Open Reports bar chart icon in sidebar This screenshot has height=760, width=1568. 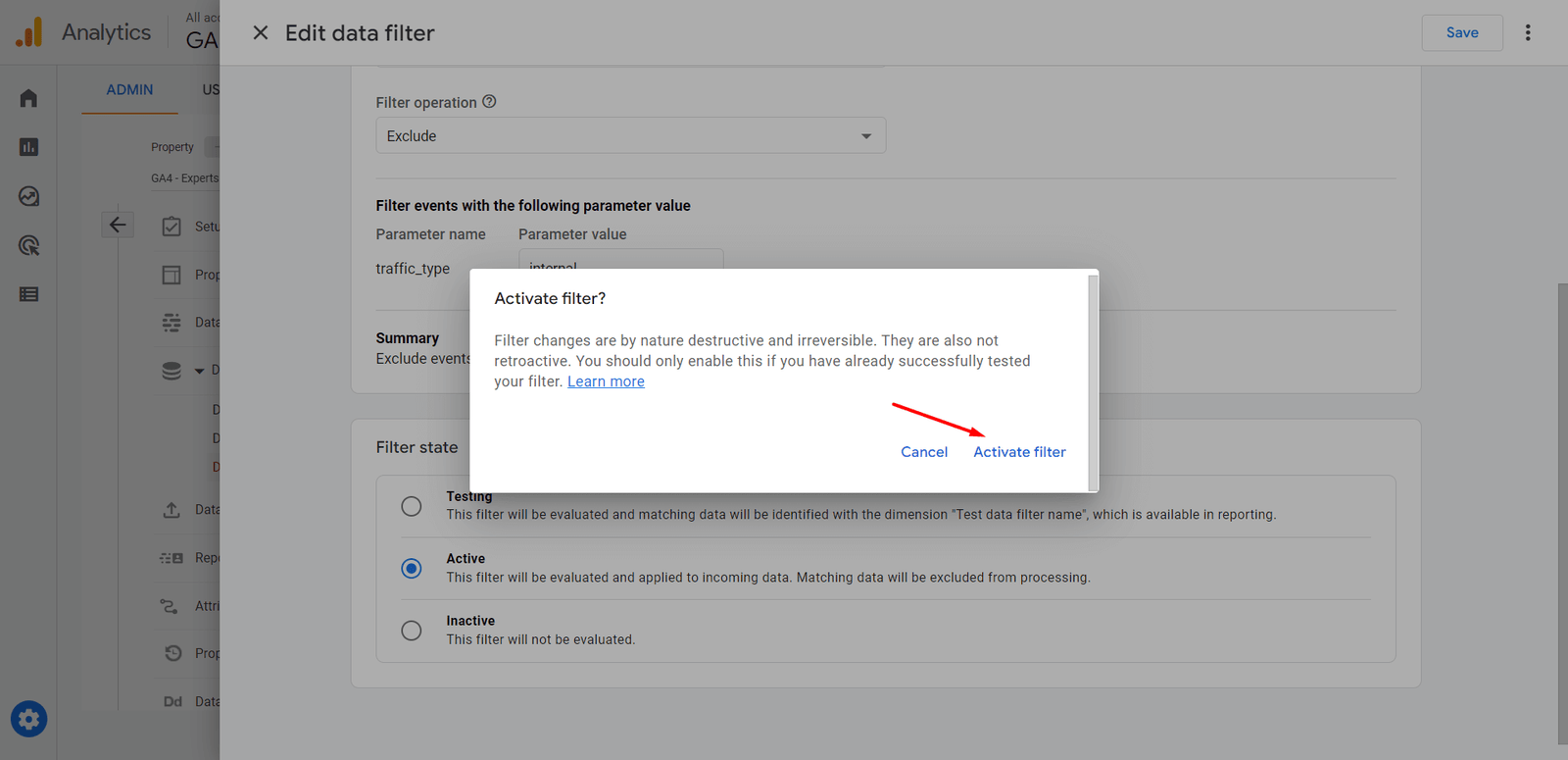(x=28, y=147)
